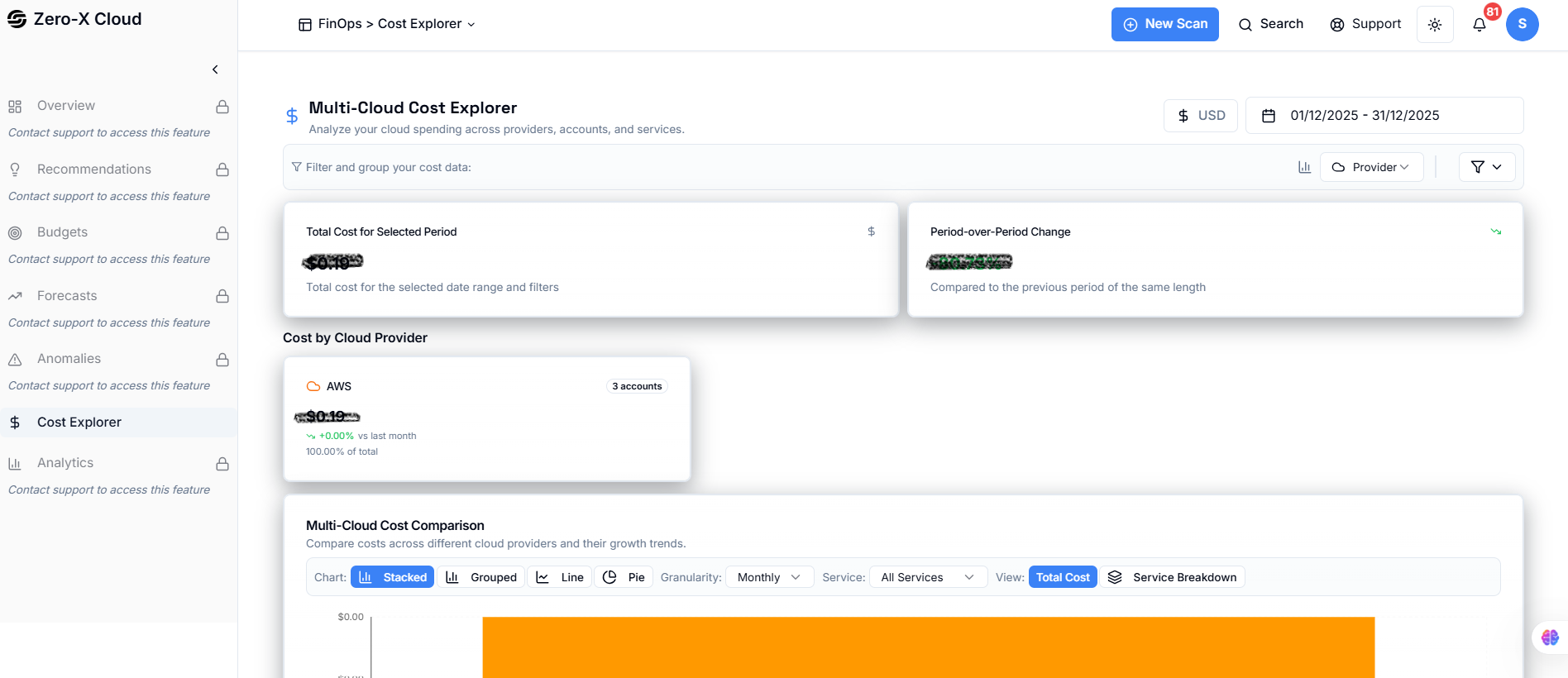Open the user avatar S menu
This screenshot has height=678, width=1568.
(1523, 24)
